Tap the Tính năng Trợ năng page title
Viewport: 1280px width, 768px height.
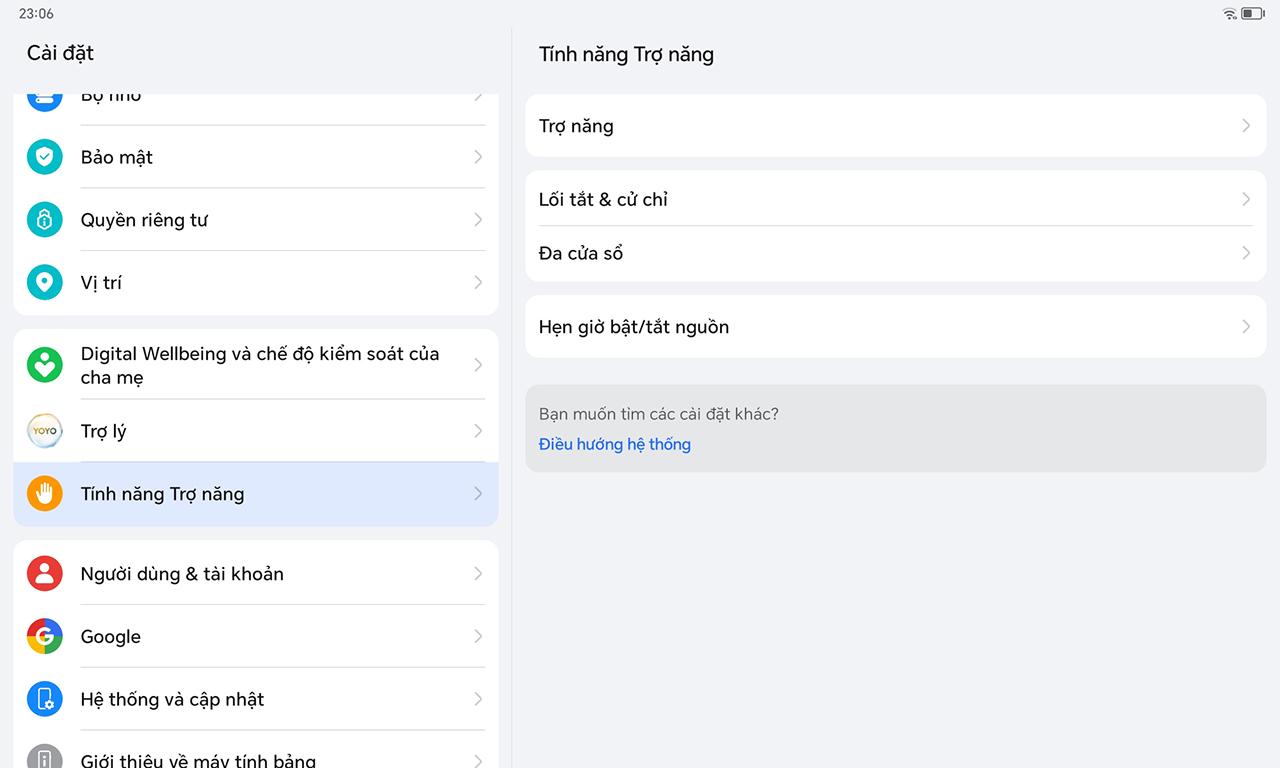(626, 55)
